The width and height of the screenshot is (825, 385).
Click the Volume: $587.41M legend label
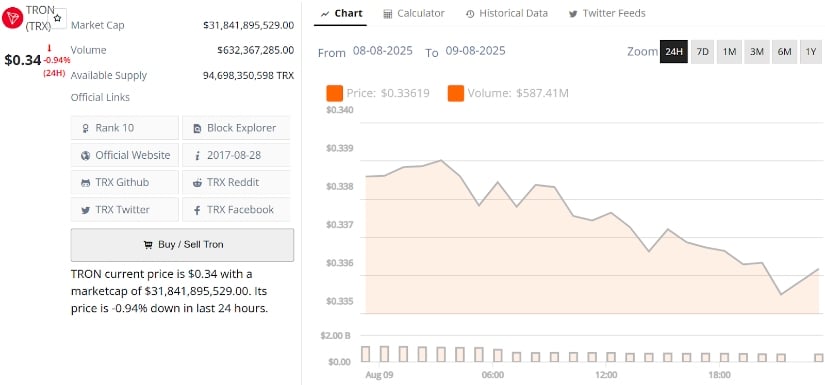coord(518,94)
